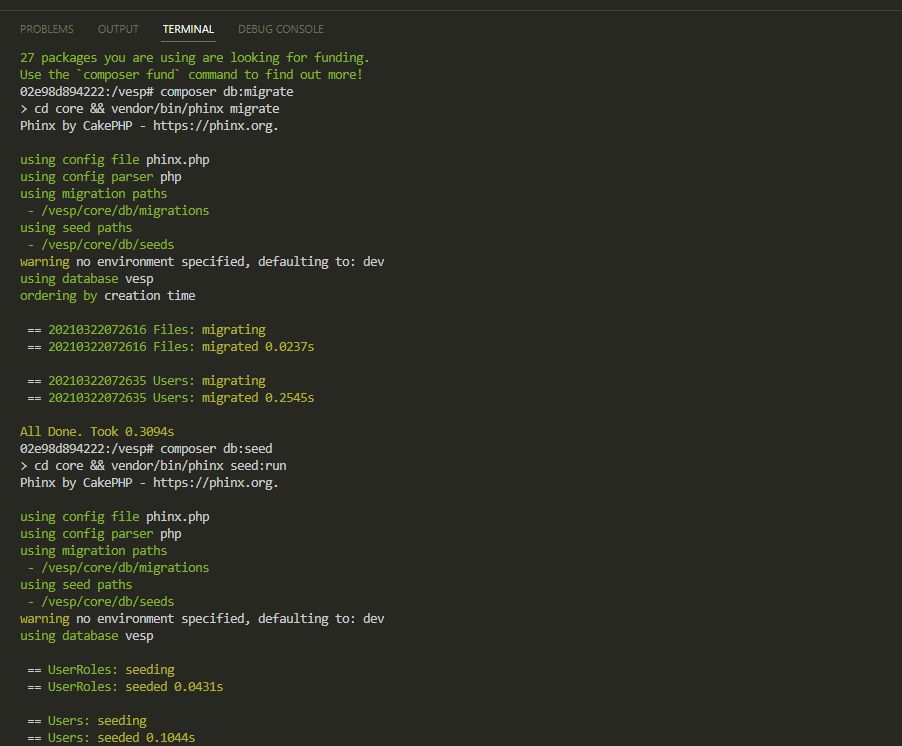The width and height of the screenshot is (902, 746).
Task: Open the DEBUG CONSOLE tab
Action: (281, 29)
